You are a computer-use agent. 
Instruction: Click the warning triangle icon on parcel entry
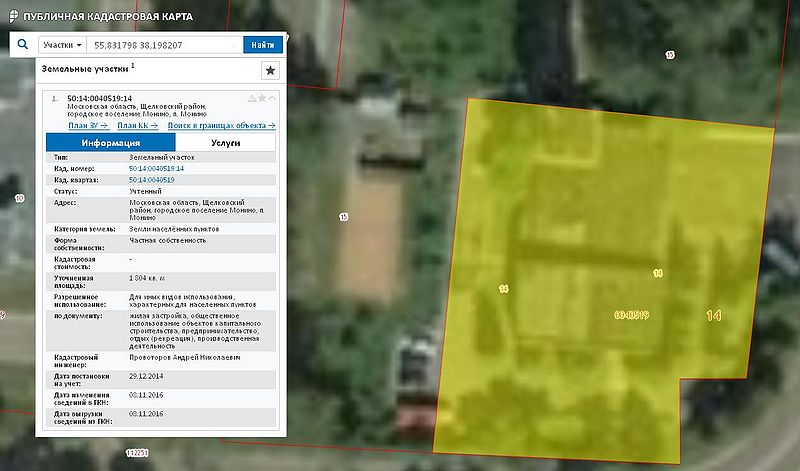[251, 98]
